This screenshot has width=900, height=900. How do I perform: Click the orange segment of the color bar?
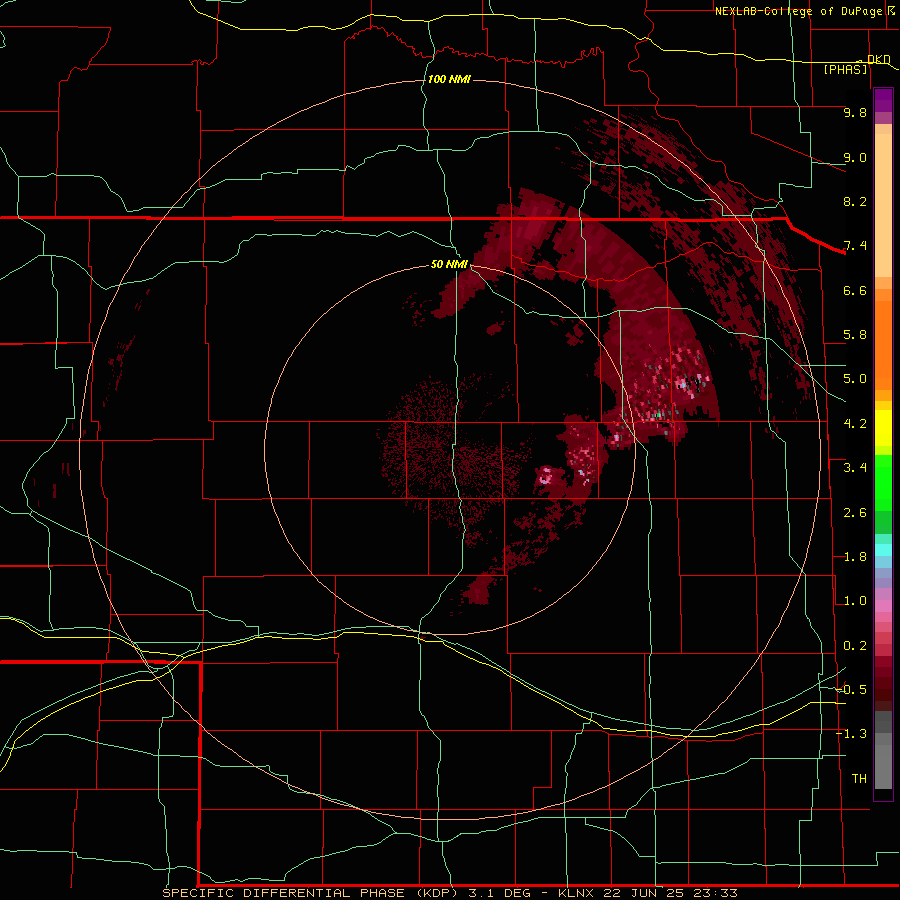(883, 344)
